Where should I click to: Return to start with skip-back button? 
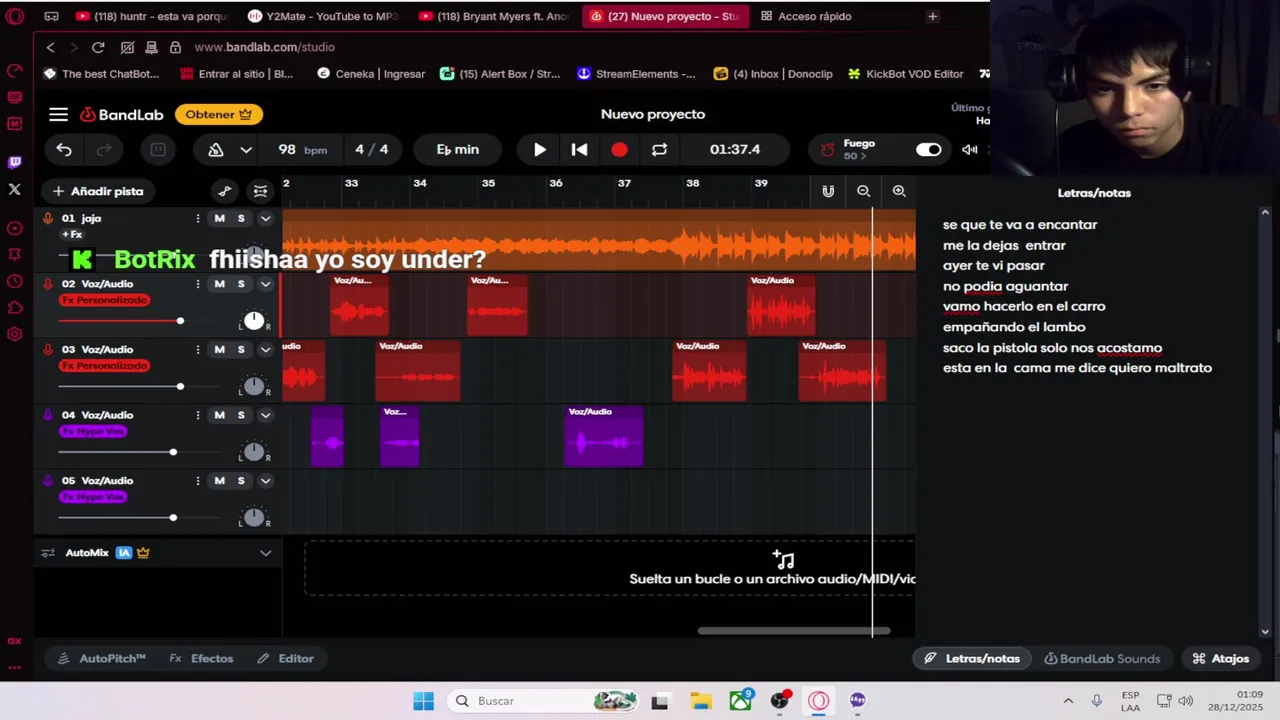[579, 150]
